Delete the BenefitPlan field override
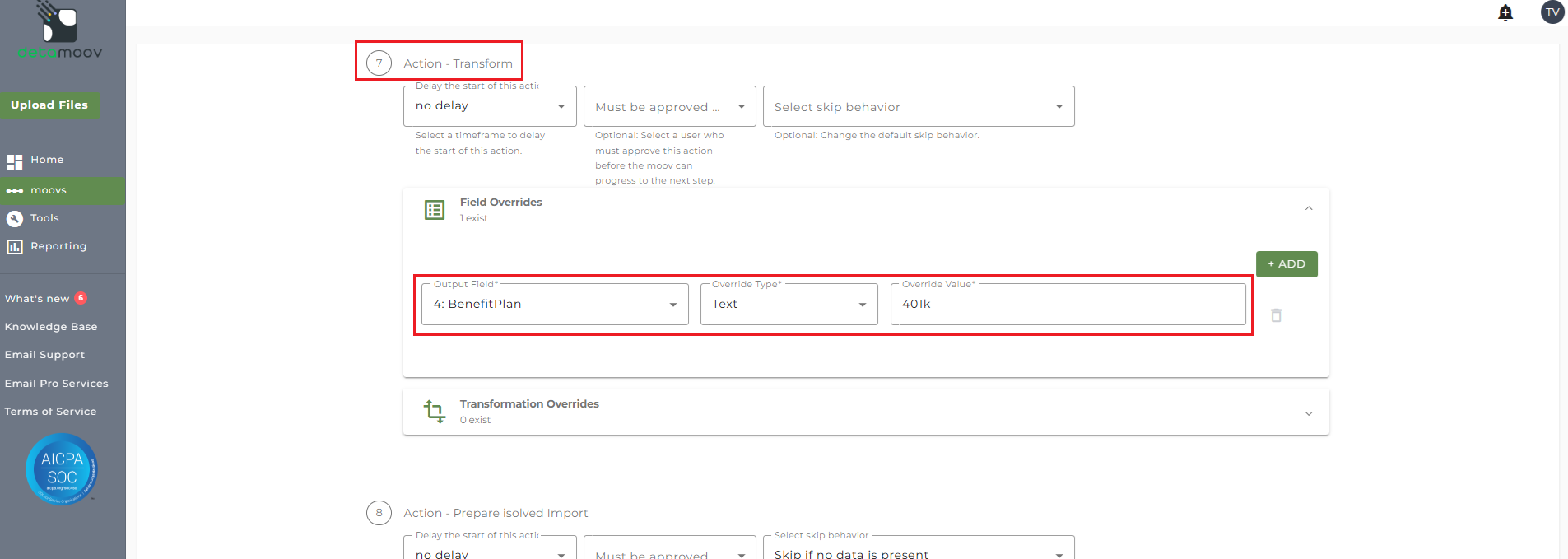The image size is (1568, 559). [1276, 315]
